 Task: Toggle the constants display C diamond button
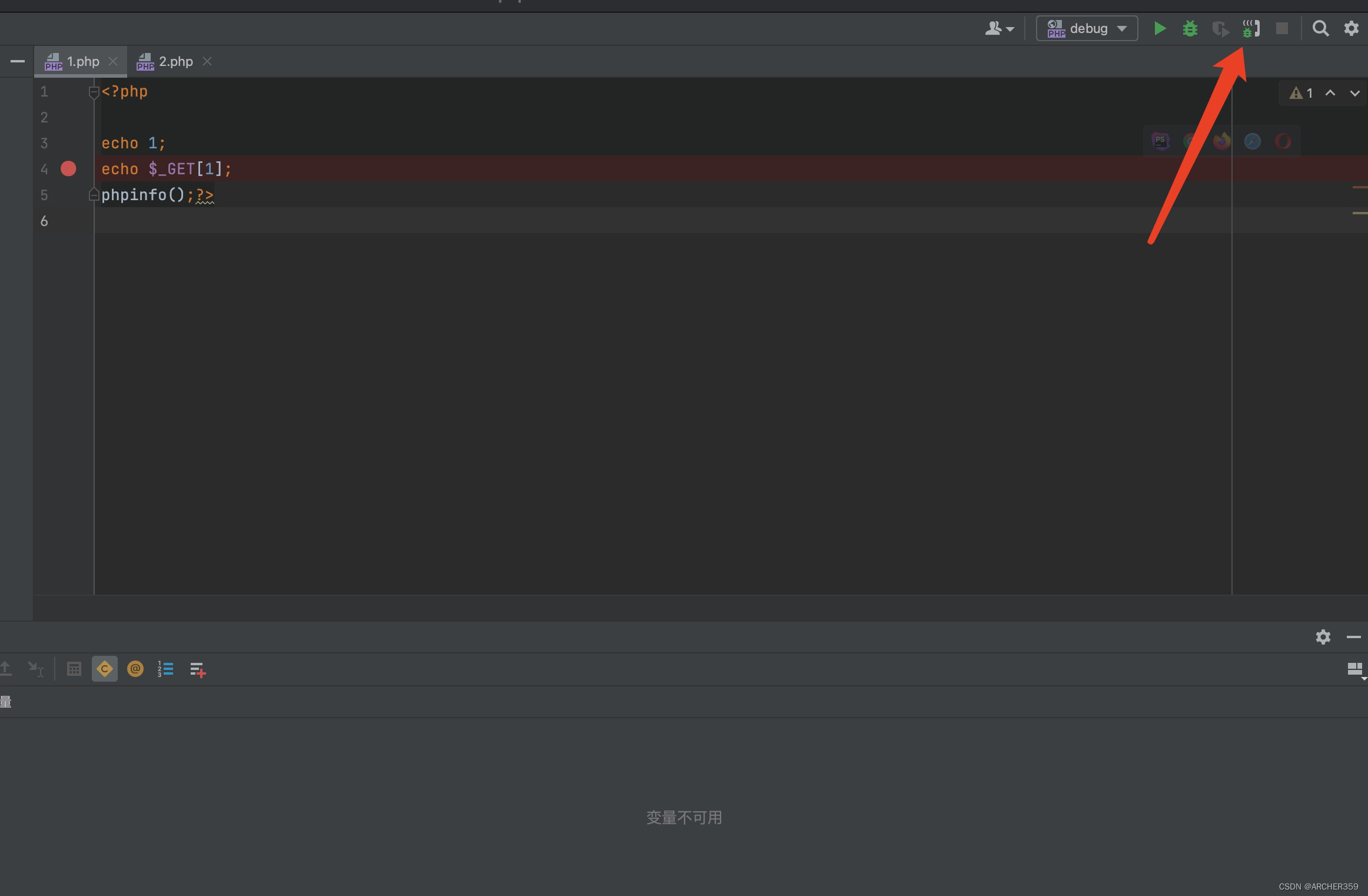(105, 669)
